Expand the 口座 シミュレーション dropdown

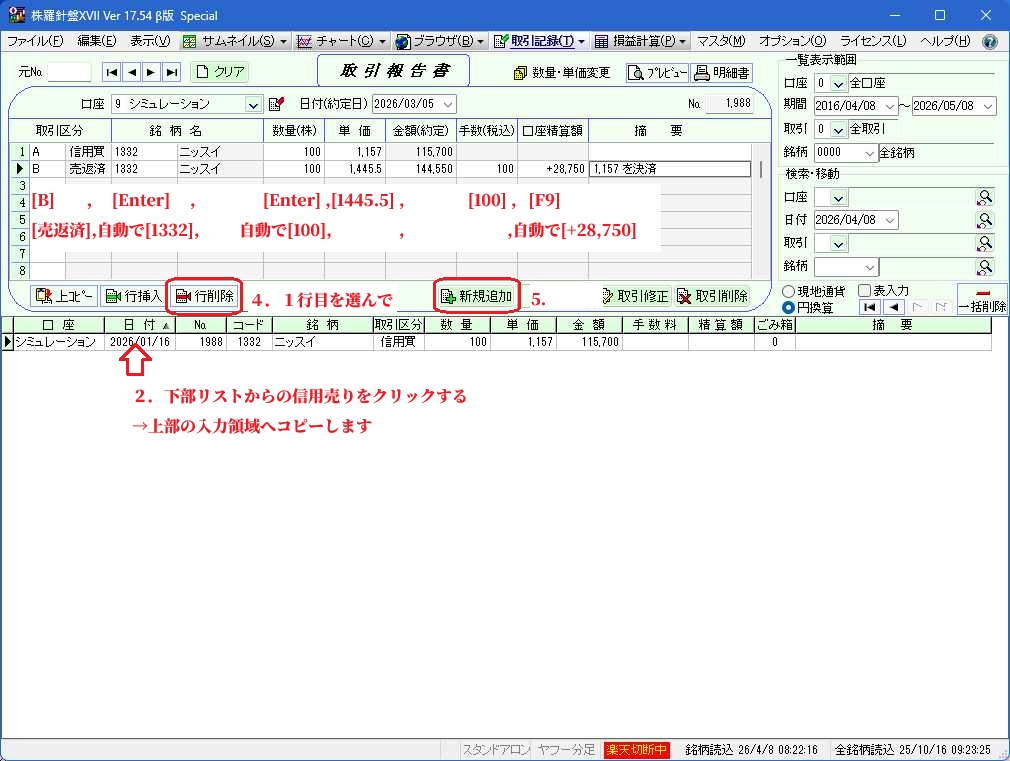[253, 104]
